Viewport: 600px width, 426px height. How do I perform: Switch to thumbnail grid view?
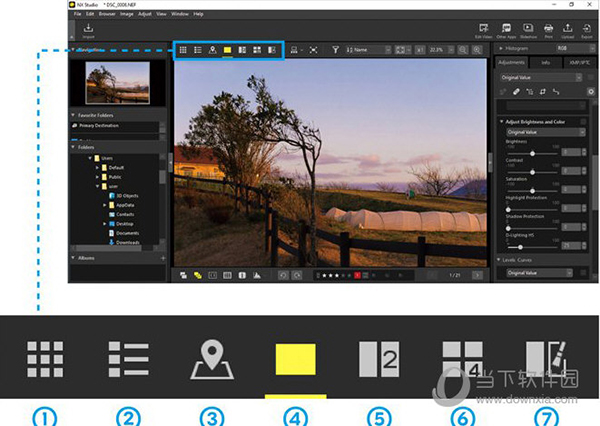tap(183, 50)
